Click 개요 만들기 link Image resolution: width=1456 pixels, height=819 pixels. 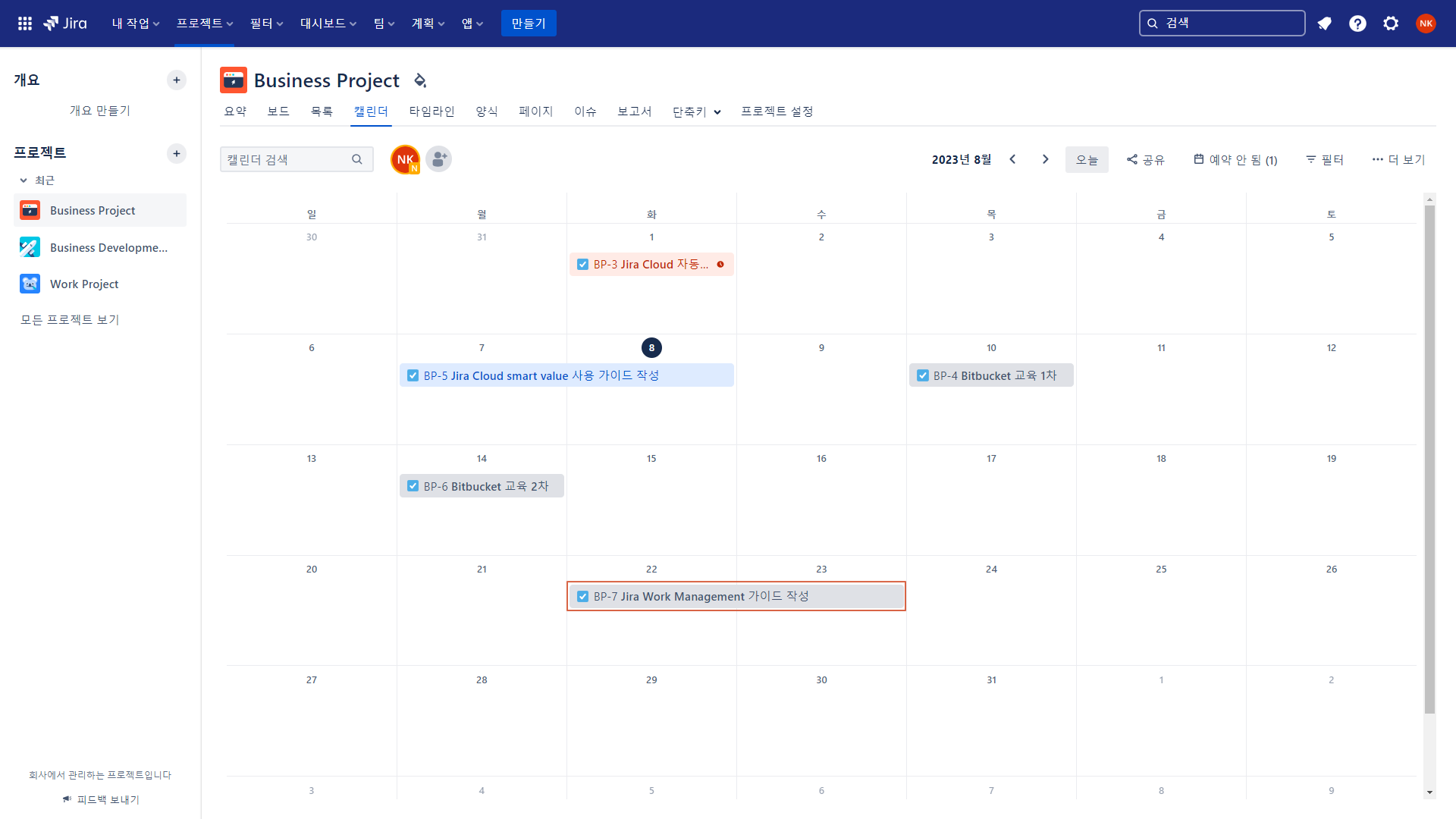point(100,111)
